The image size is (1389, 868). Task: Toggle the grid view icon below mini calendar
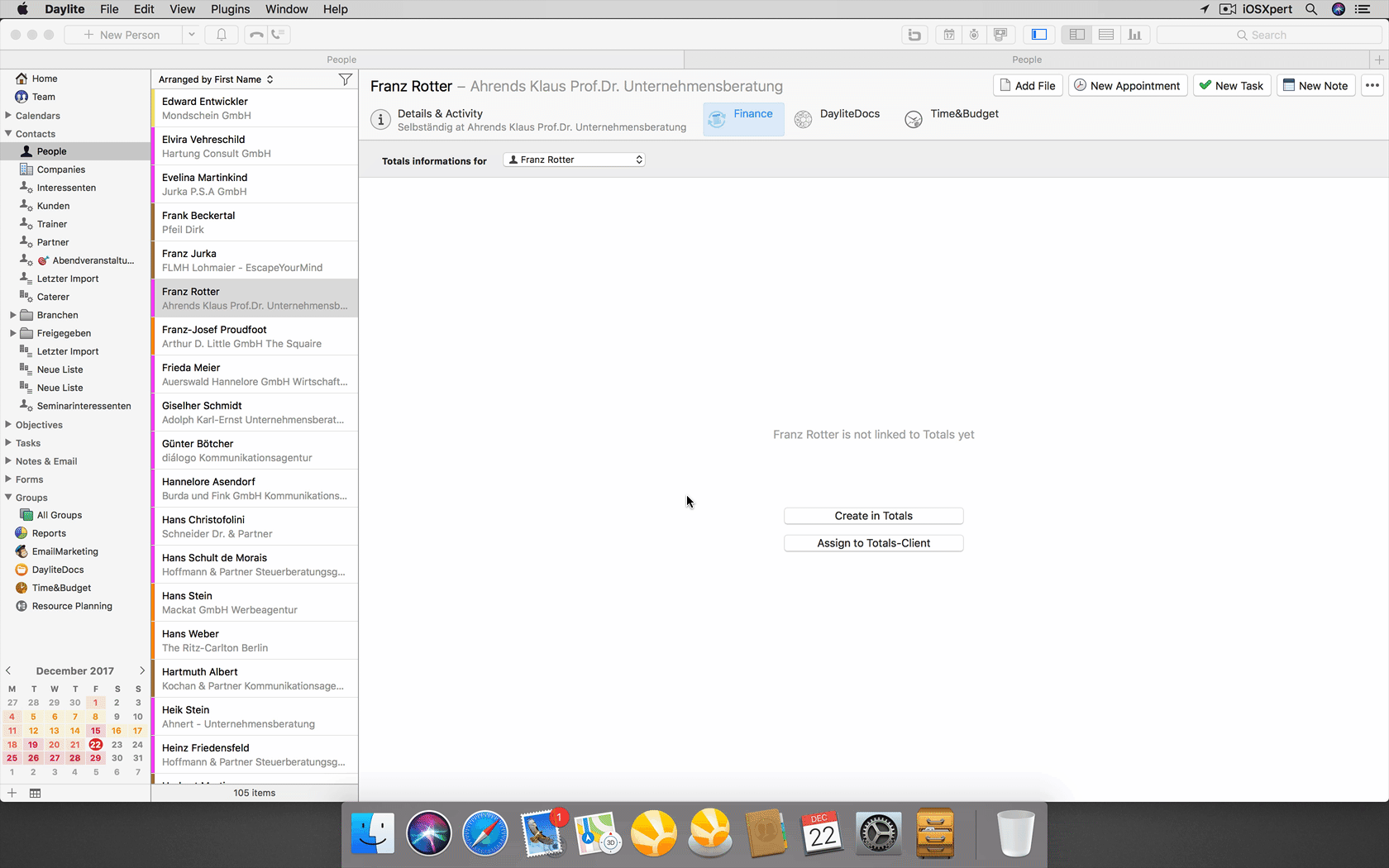[x=35, y=793]
